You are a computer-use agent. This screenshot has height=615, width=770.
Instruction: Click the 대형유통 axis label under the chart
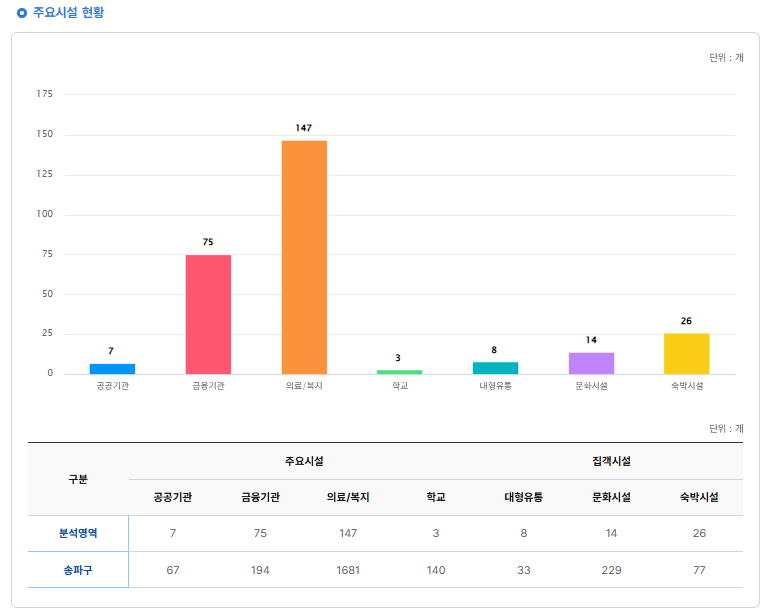[495, 386]
